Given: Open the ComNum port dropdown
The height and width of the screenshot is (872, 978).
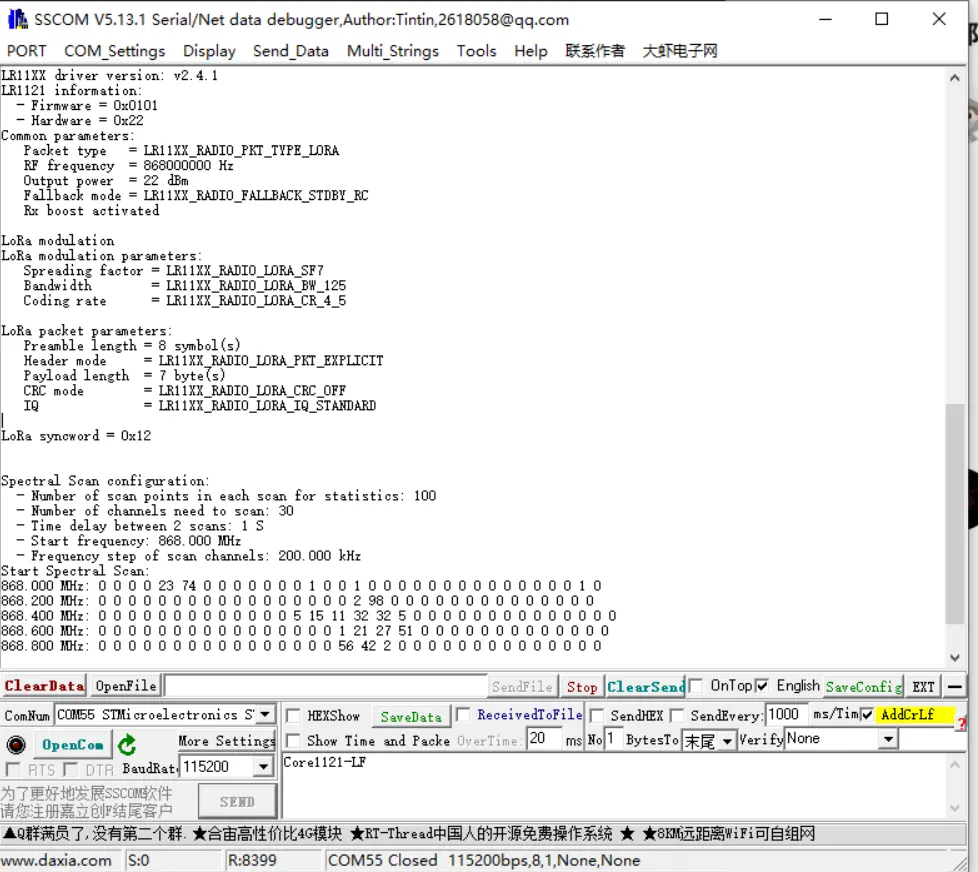Looking at the screenshot, I should [x=265, y=715].
